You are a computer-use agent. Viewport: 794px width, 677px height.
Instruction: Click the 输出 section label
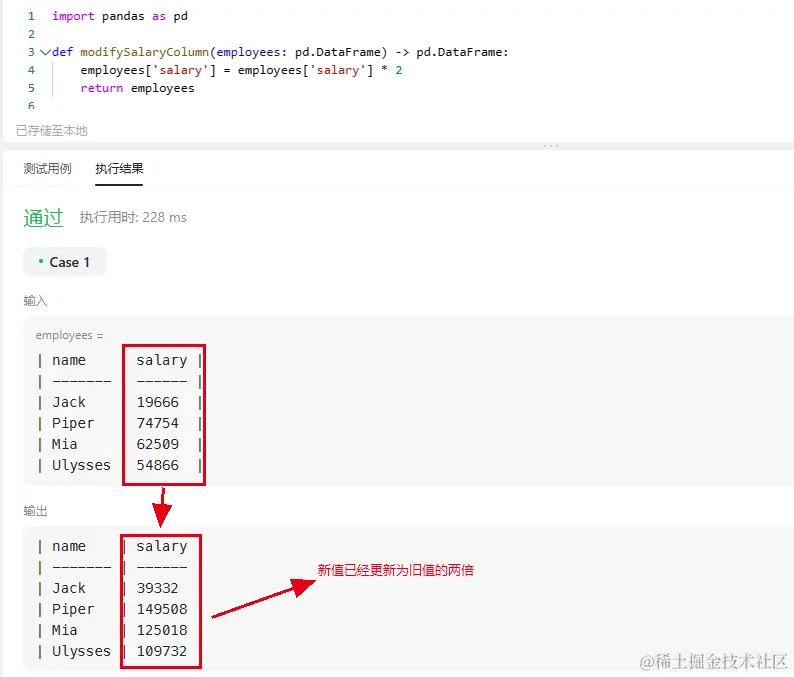pyautogui.click(x=35, y=511)
